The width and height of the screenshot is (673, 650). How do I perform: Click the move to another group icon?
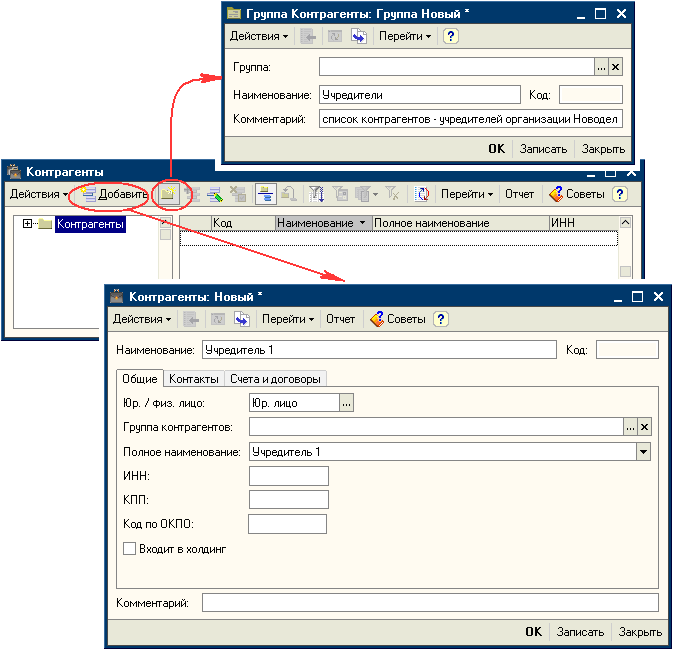tap(289, 194)
